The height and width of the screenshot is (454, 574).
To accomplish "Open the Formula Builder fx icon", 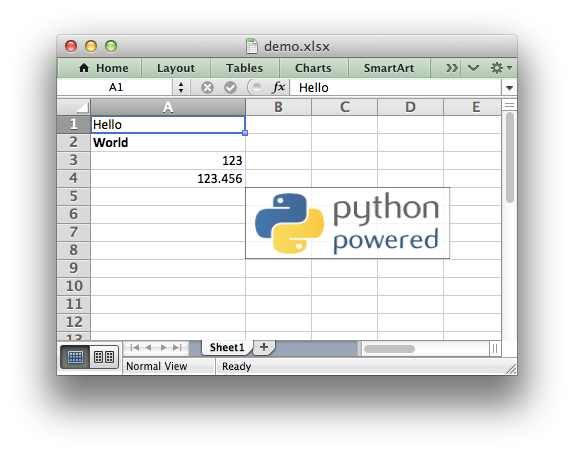I will [279, 87].
